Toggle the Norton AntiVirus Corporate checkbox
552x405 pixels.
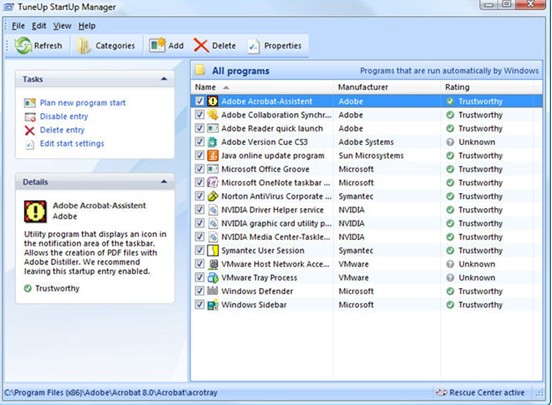[200, 196]
